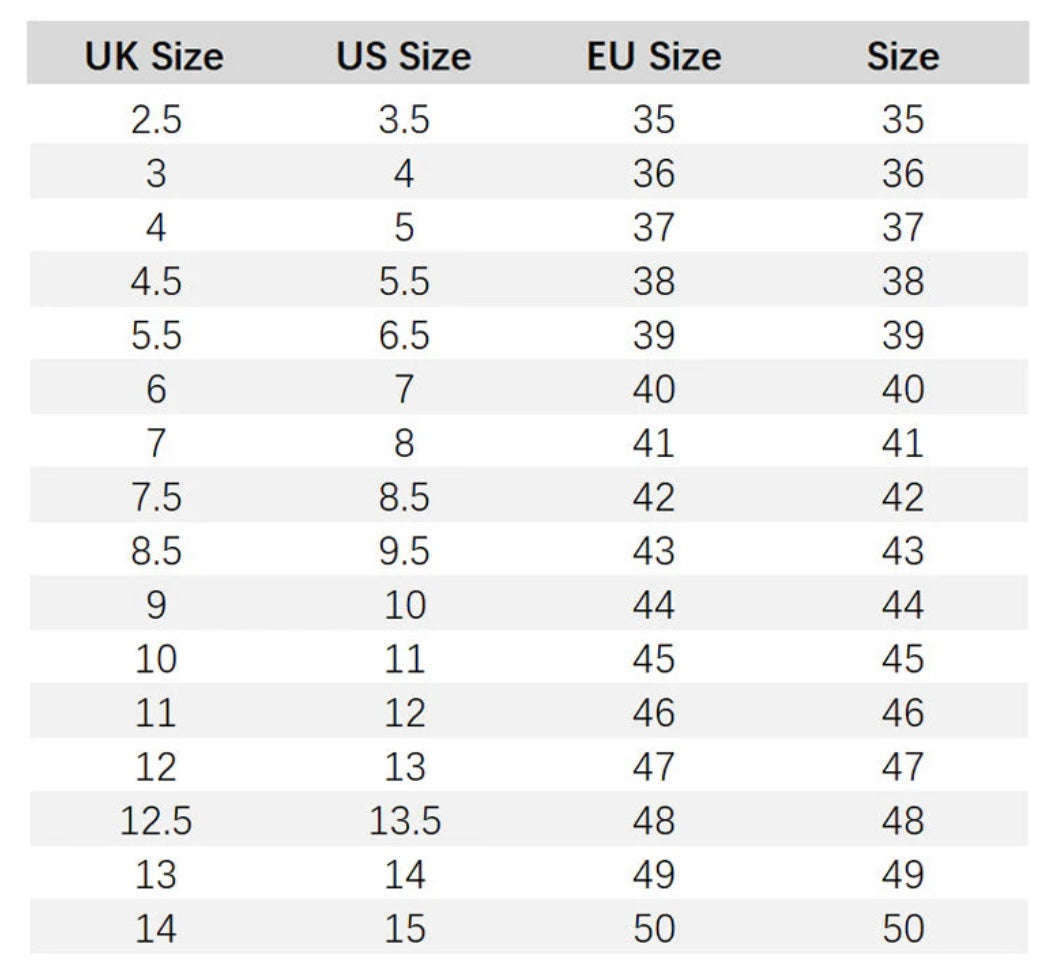Click the EU Size column header
The width and height of the screenshot is (1042, 979).
[x=653, y=56]
